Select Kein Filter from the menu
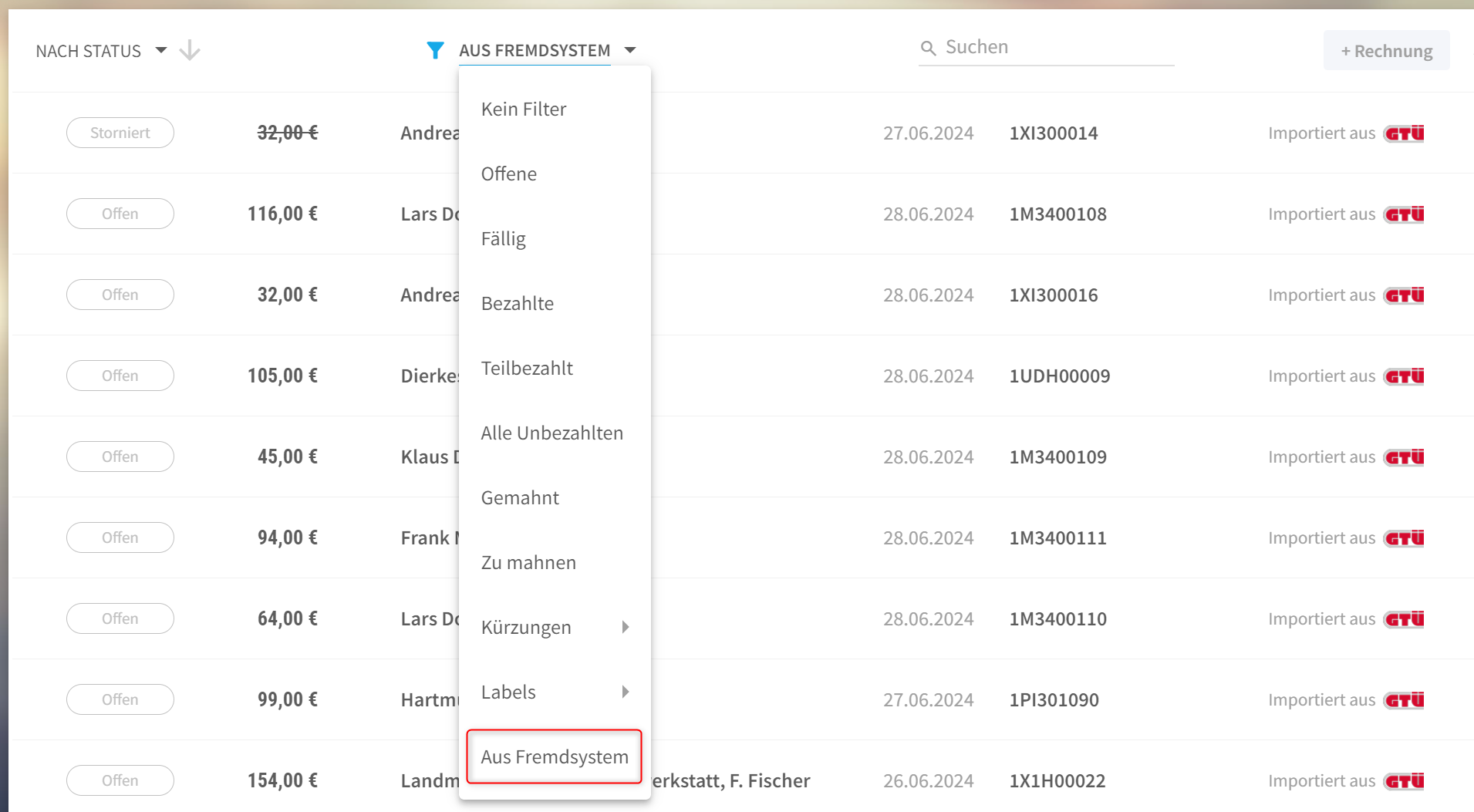The width and height of the screenshot is (1474, 812). click(x=555, y=109)
